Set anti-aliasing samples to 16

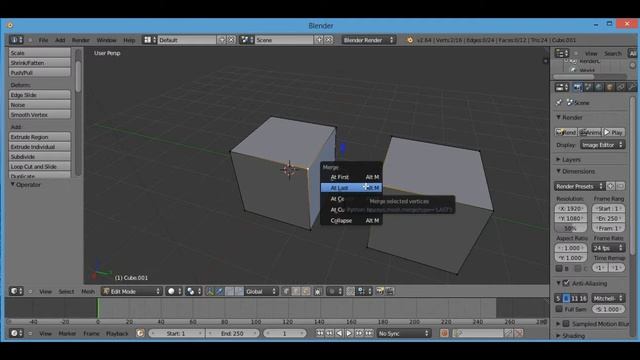[x=582, y=299]
